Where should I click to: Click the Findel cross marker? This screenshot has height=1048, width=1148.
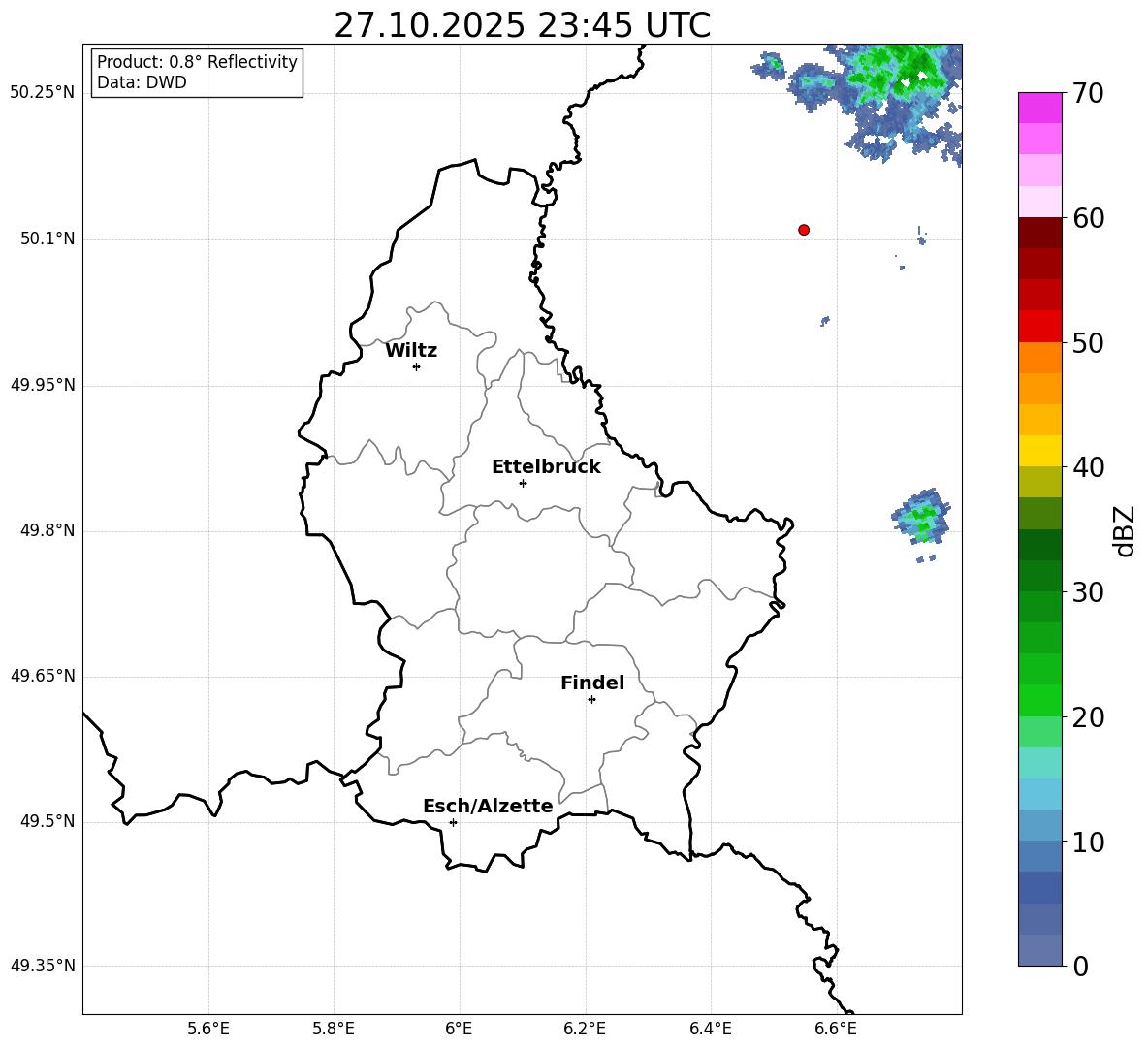coord(591,700)
